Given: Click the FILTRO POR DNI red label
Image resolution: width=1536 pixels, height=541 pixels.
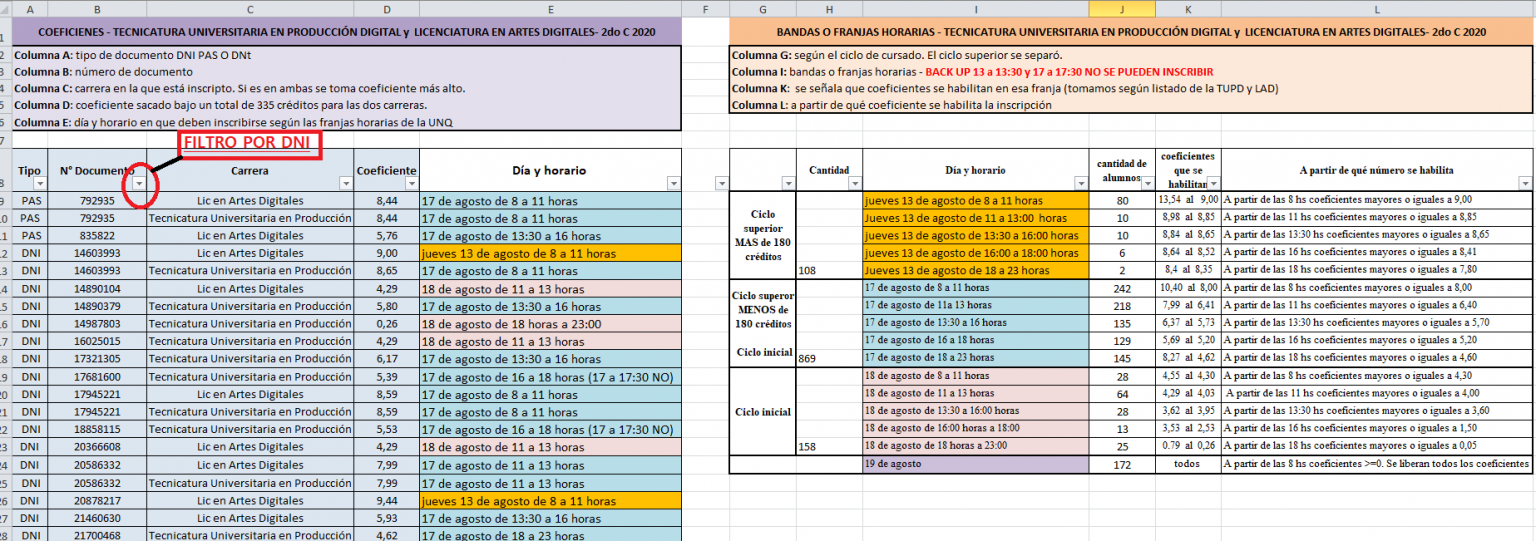Looking at the screenshot, I should 250,143.
